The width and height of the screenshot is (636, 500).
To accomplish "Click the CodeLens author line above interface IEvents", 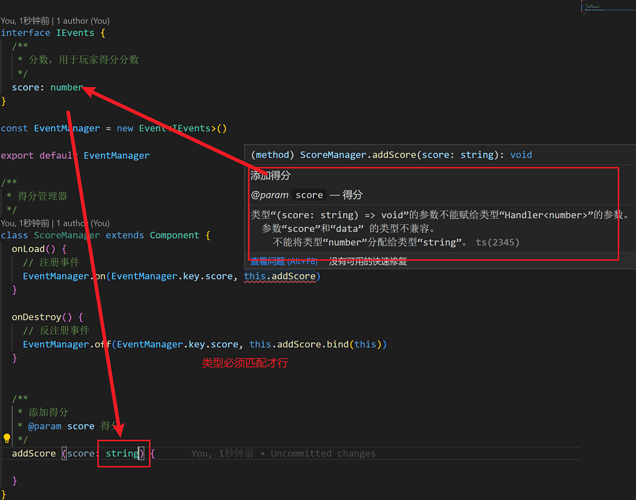I will (x=55, y=21).
